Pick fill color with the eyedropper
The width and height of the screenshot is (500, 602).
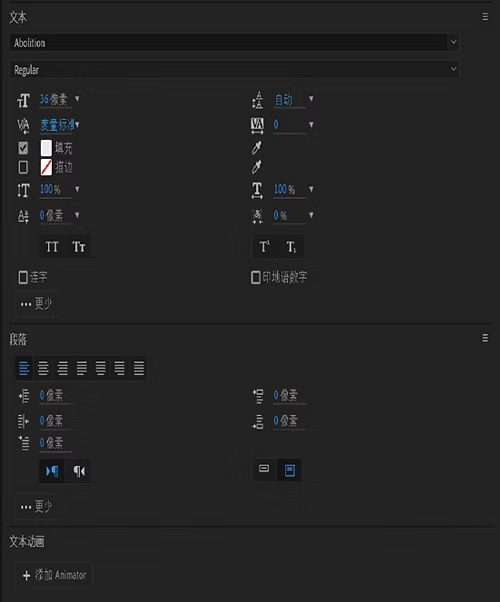pyautogui.click(x=257, y=147)
